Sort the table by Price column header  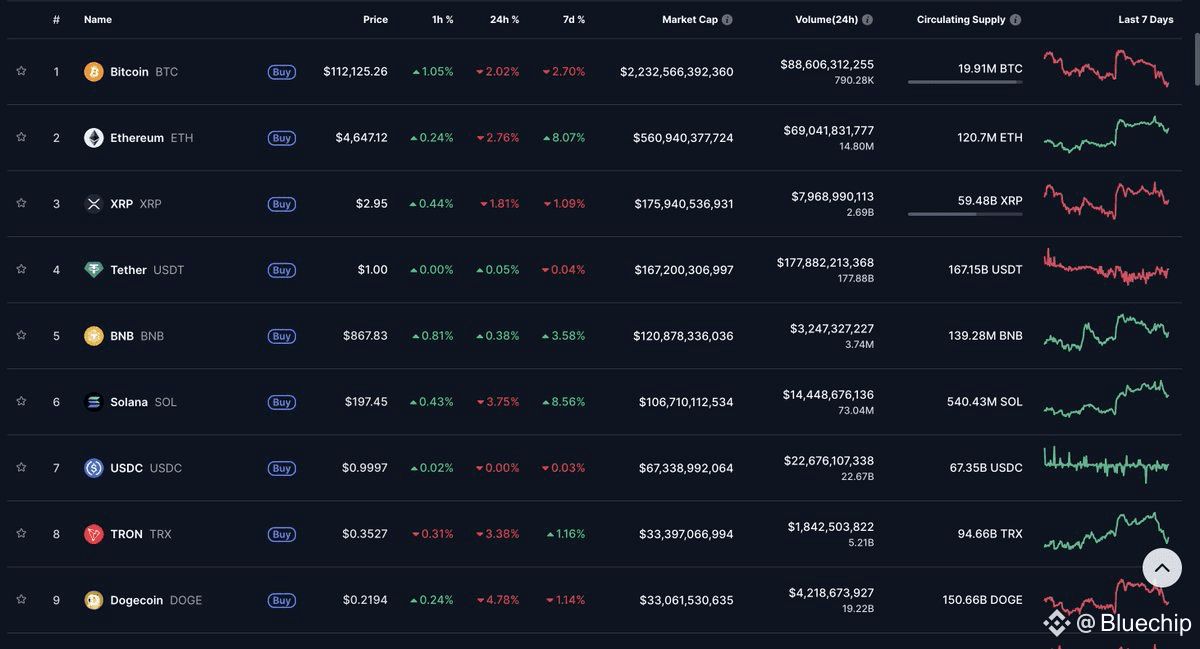[375, 20]
